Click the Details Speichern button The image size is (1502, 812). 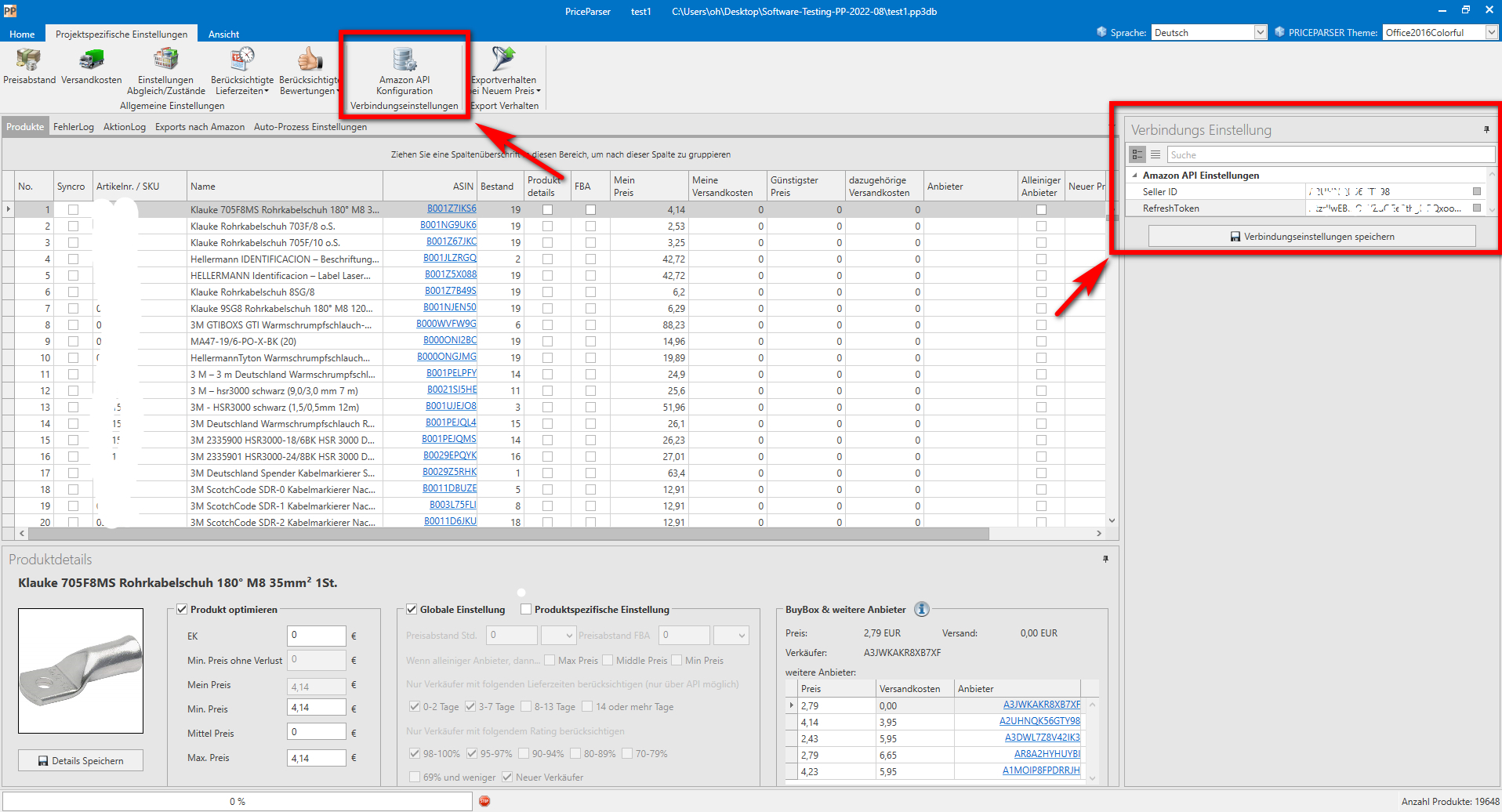pos(81,760)
